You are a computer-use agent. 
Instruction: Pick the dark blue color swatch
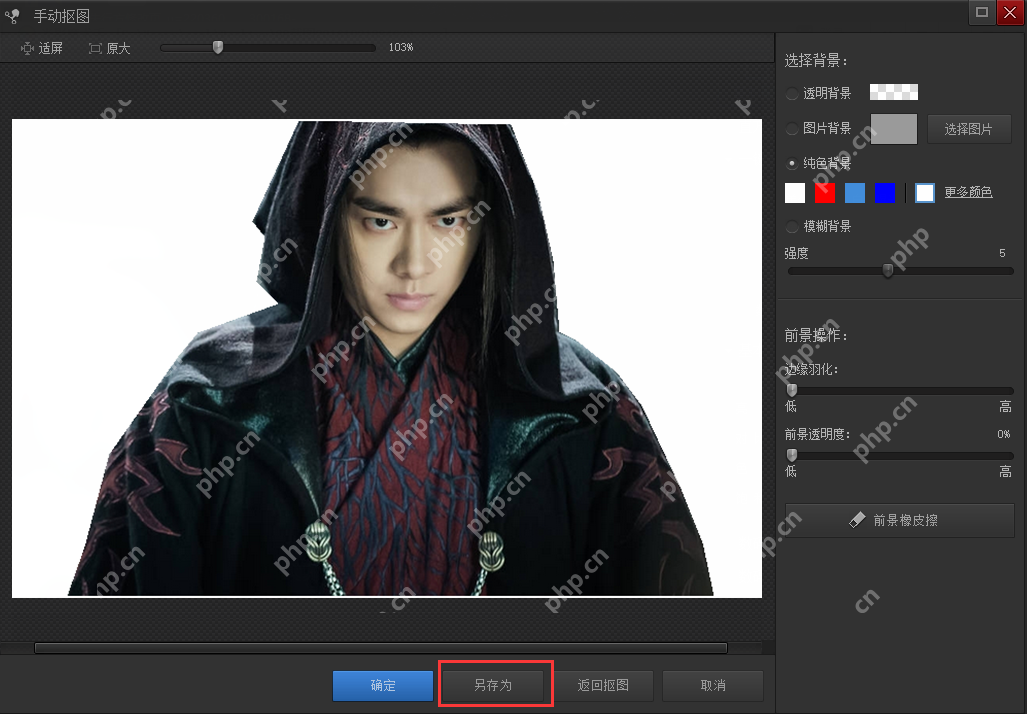coord(885,193)
